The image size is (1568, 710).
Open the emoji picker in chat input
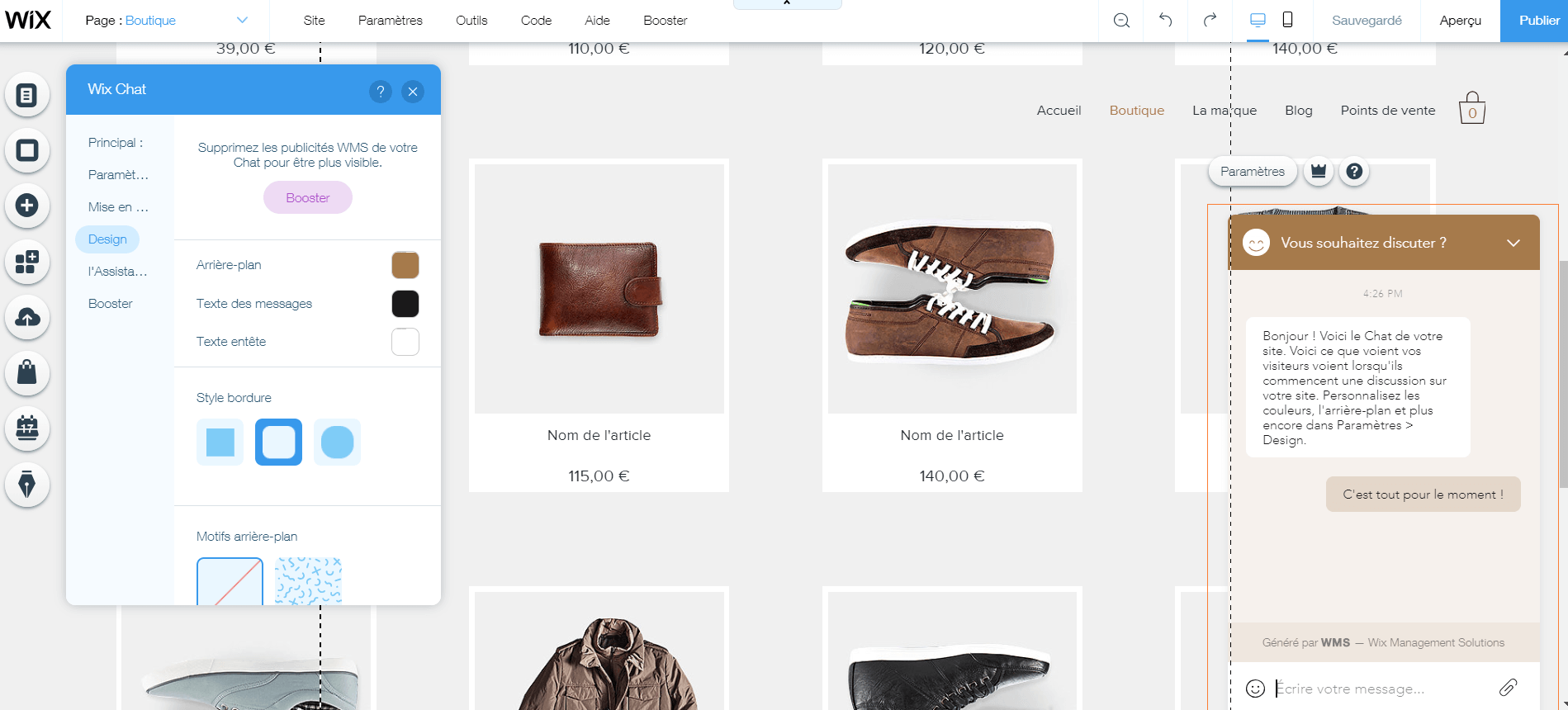tap(1255, 689)
